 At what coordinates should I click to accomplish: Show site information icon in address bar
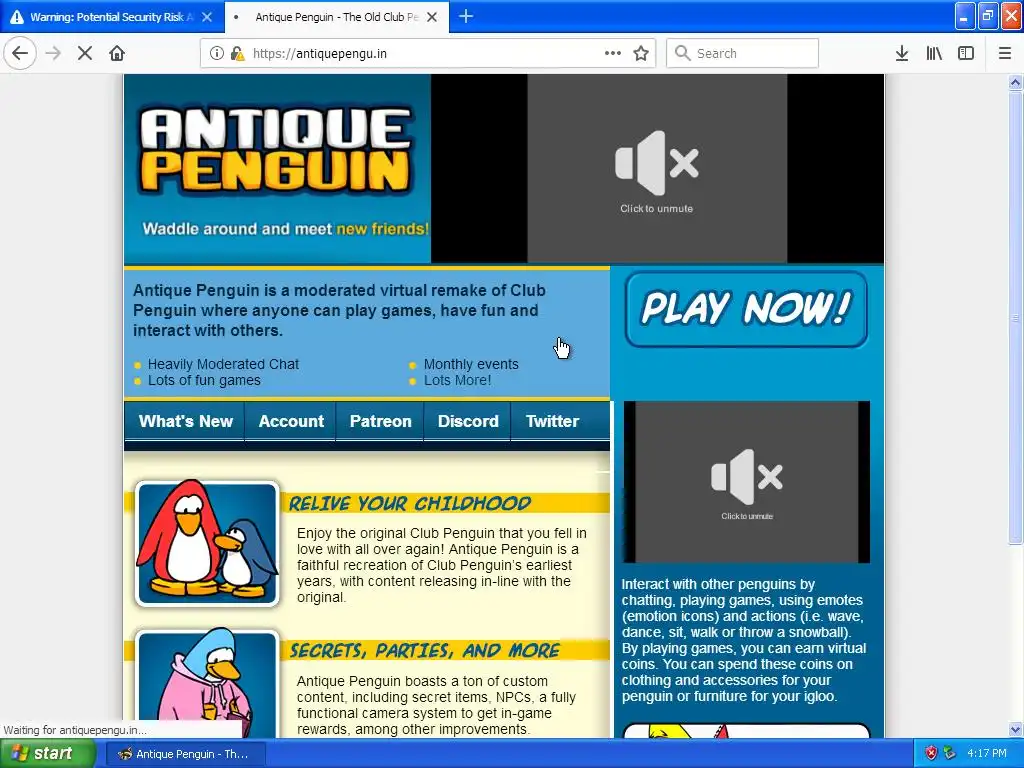pyautogui.click(x=216, y=53)
